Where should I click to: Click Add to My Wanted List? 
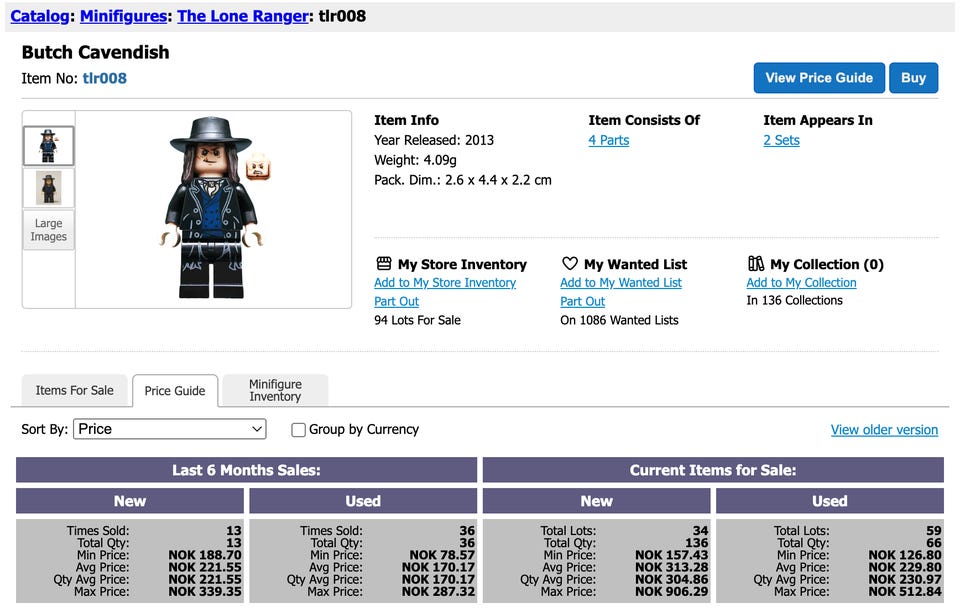[621, 283]
